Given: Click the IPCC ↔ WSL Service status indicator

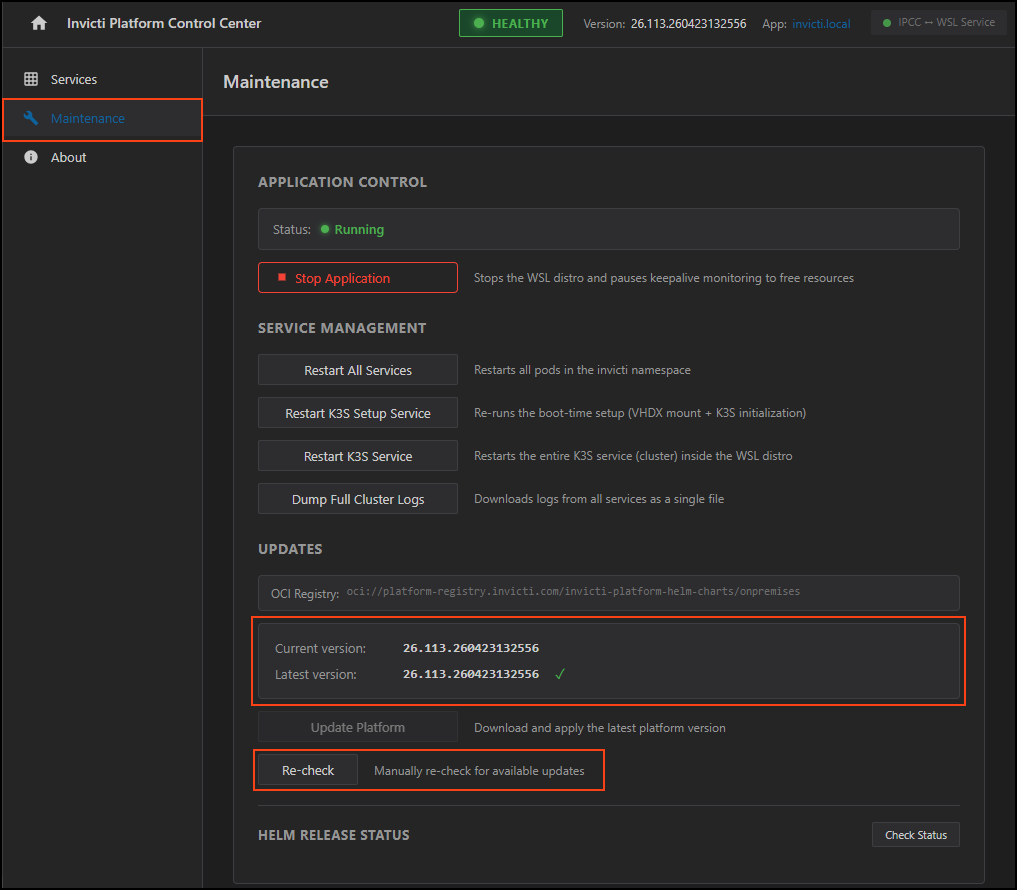Looking at the screenshot, I should click(x=937, y=21).
